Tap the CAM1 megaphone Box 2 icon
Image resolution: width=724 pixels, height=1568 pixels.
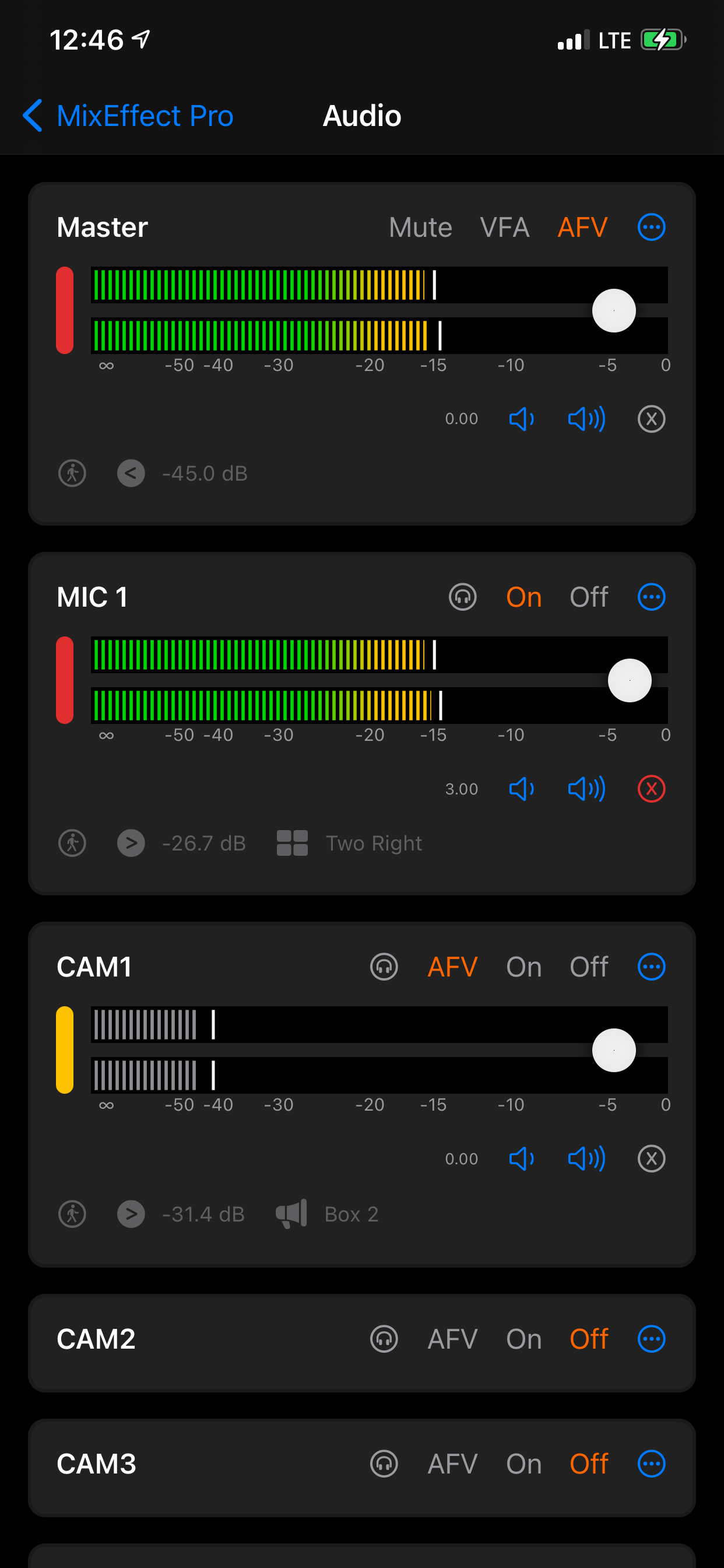291,1214
